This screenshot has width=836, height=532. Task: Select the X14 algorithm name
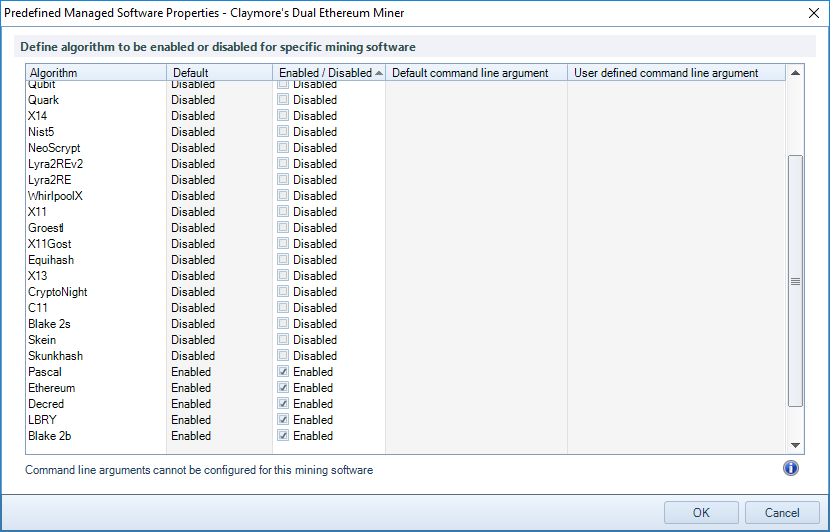click(x=38, y=116)
